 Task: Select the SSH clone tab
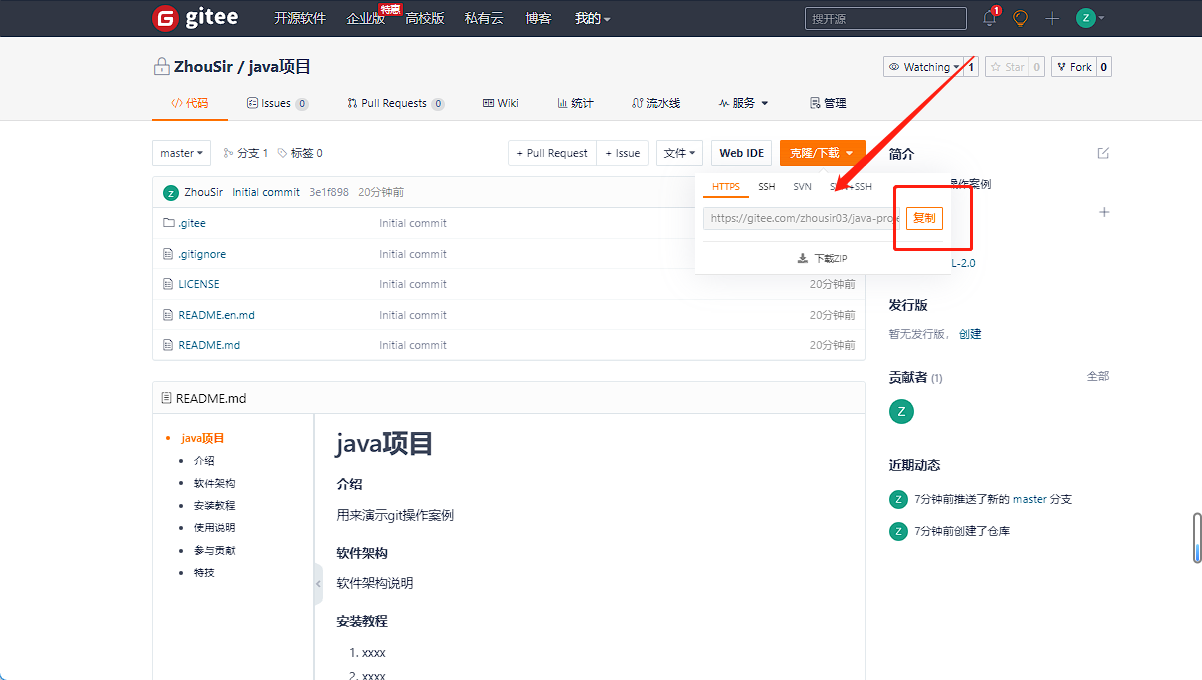click(x=766, y=187)
